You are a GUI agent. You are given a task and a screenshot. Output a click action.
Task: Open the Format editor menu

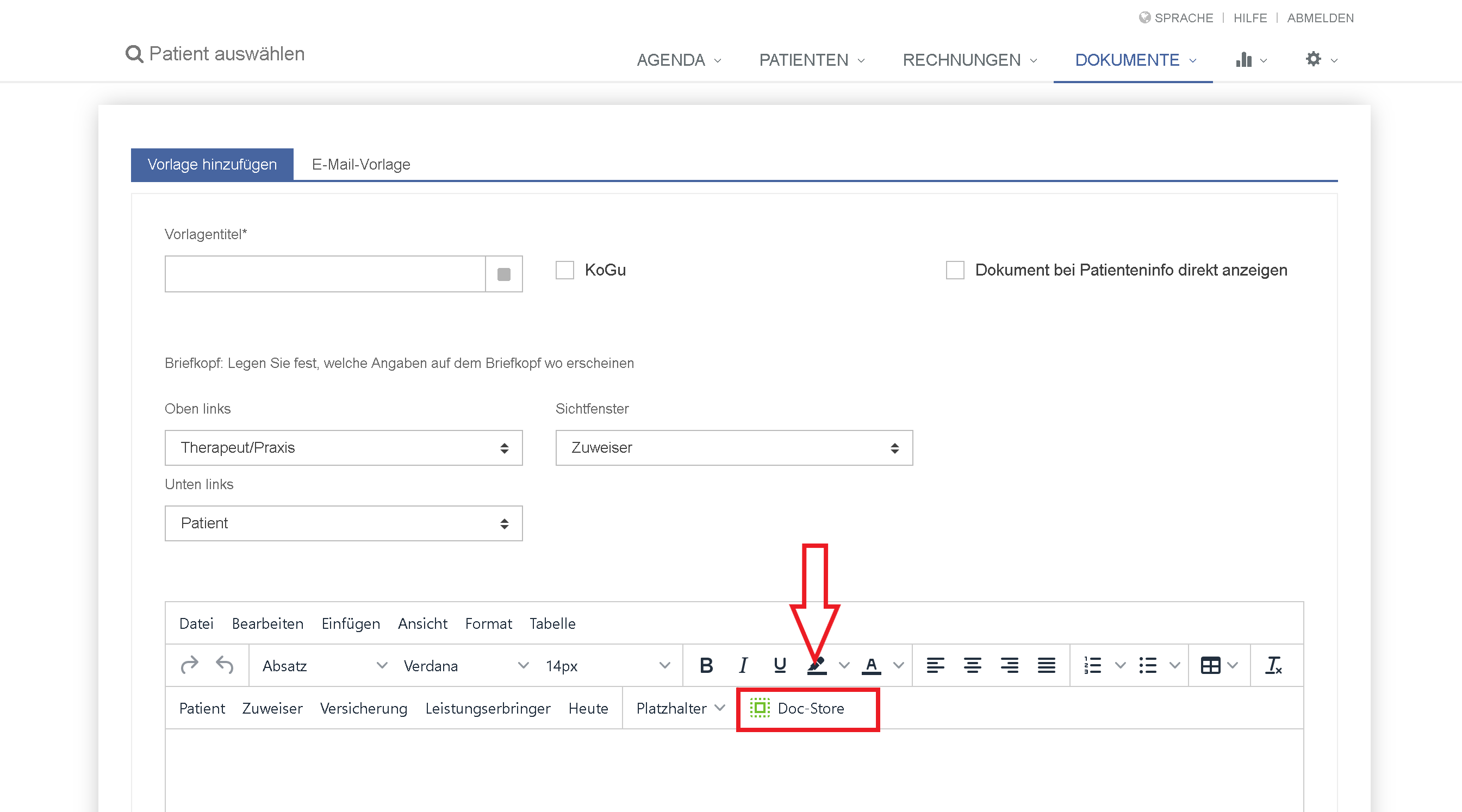489,623
